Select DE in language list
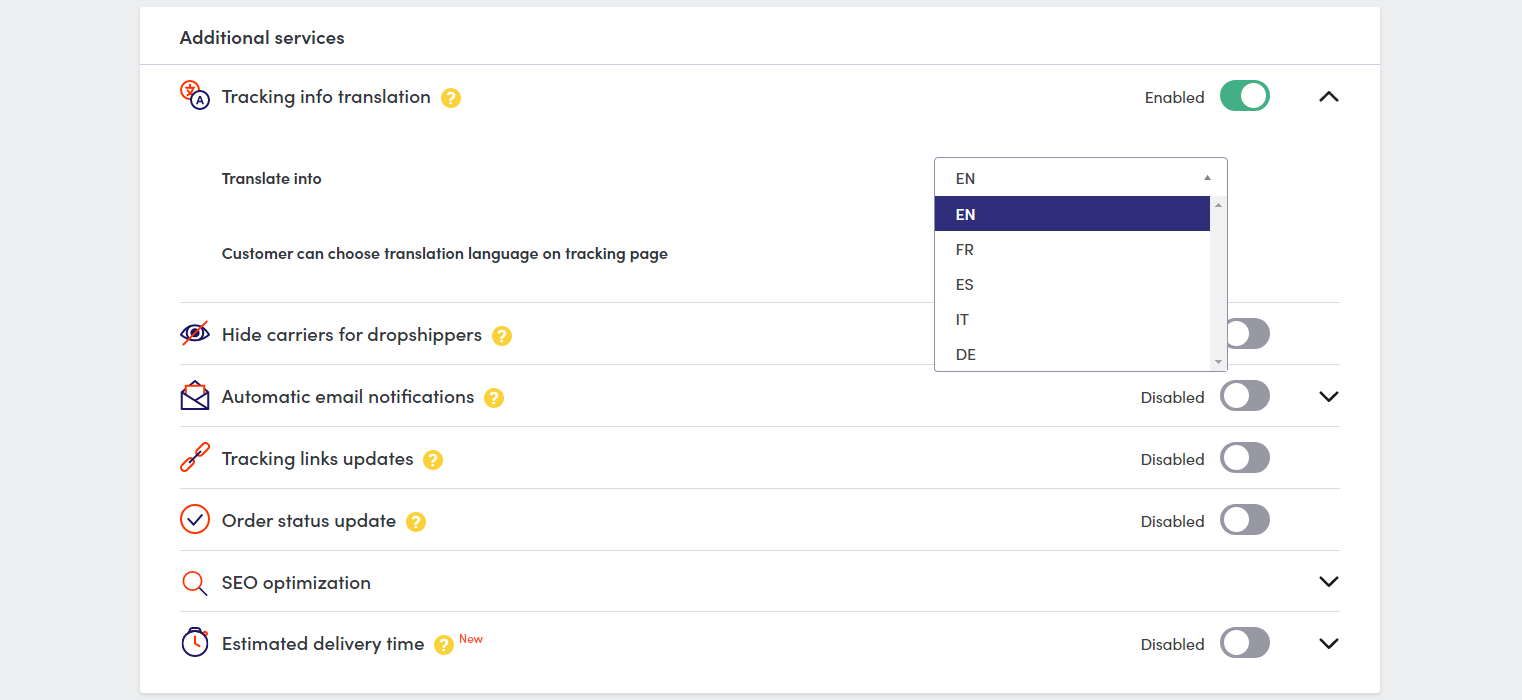The width and height of the screenshot is (1522, 700). coord(1072,354)
